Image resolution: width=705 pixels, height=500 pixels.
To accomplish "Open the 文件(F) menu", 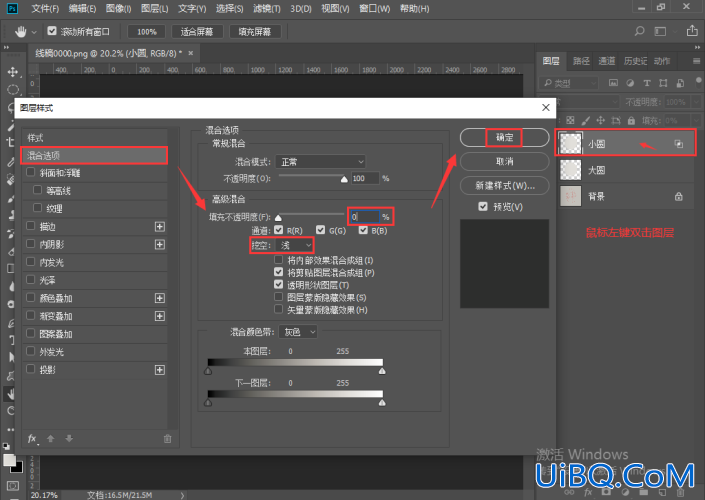I will click(45, 9).
